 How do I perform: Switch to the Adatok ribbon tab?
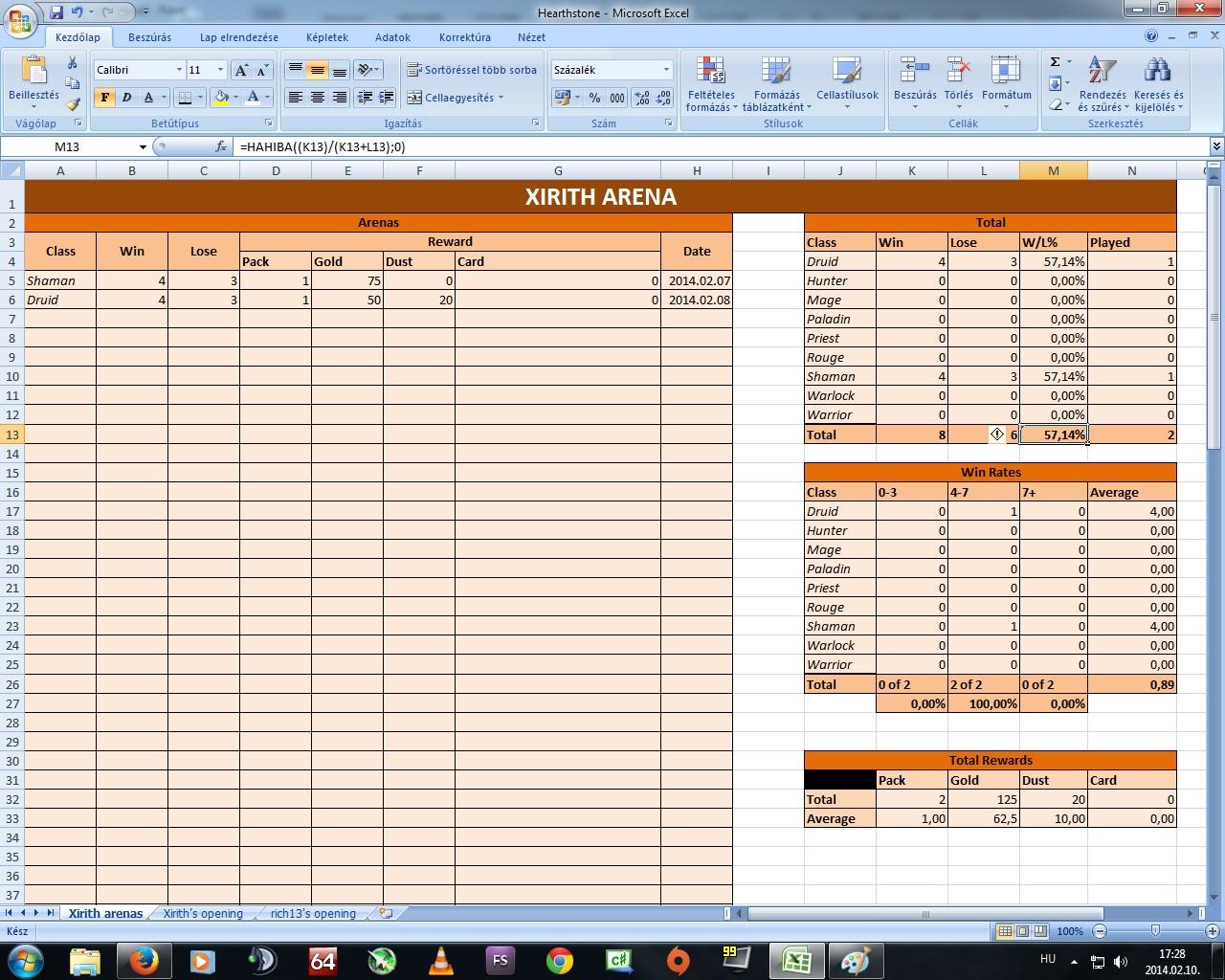coord(392,37)
